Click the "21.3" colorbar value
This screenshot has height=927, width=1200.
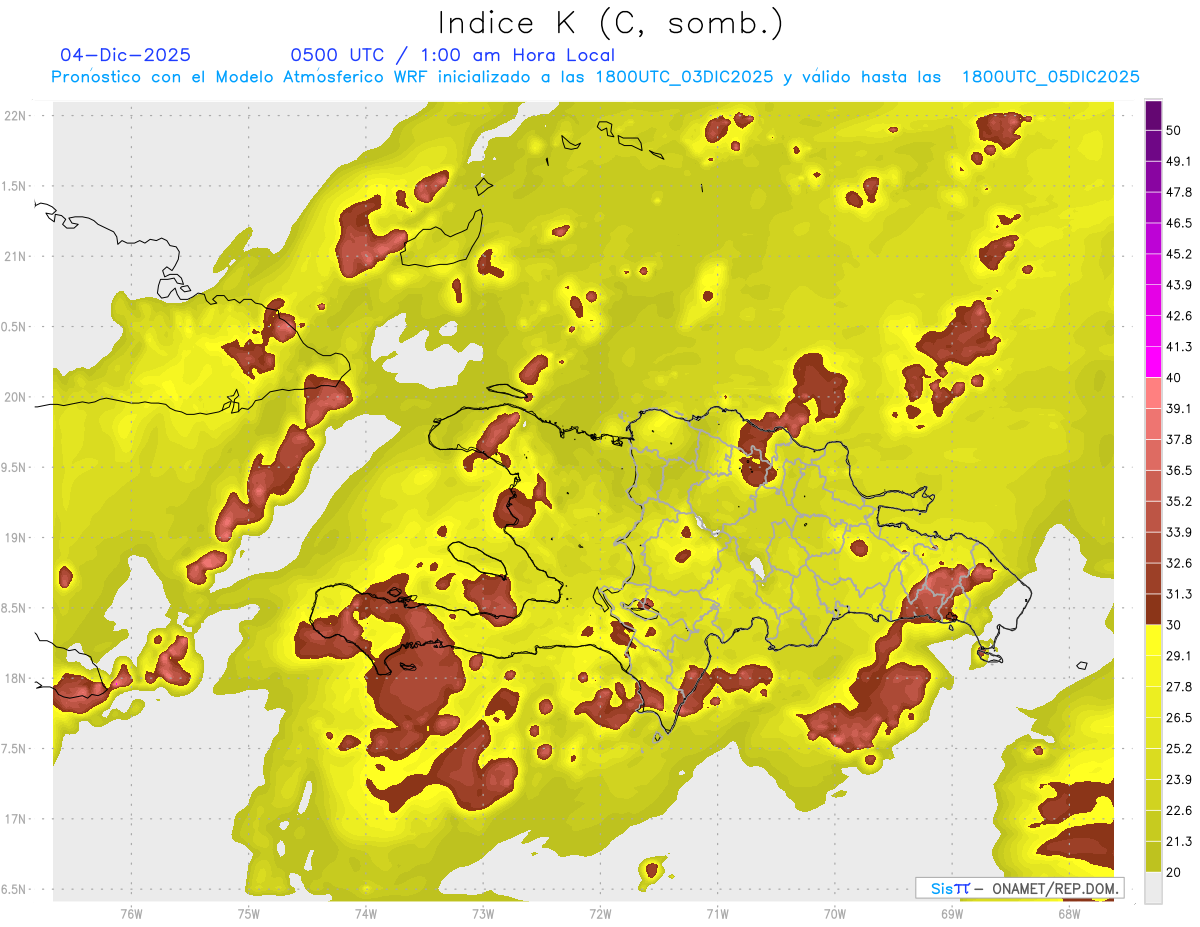coord(1179,841)
